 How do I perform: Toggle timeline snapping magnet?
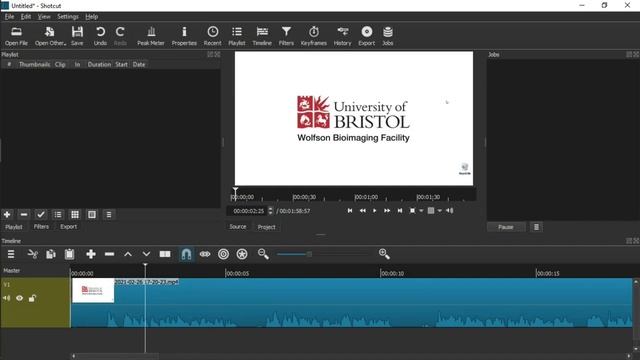pos(186,254)
